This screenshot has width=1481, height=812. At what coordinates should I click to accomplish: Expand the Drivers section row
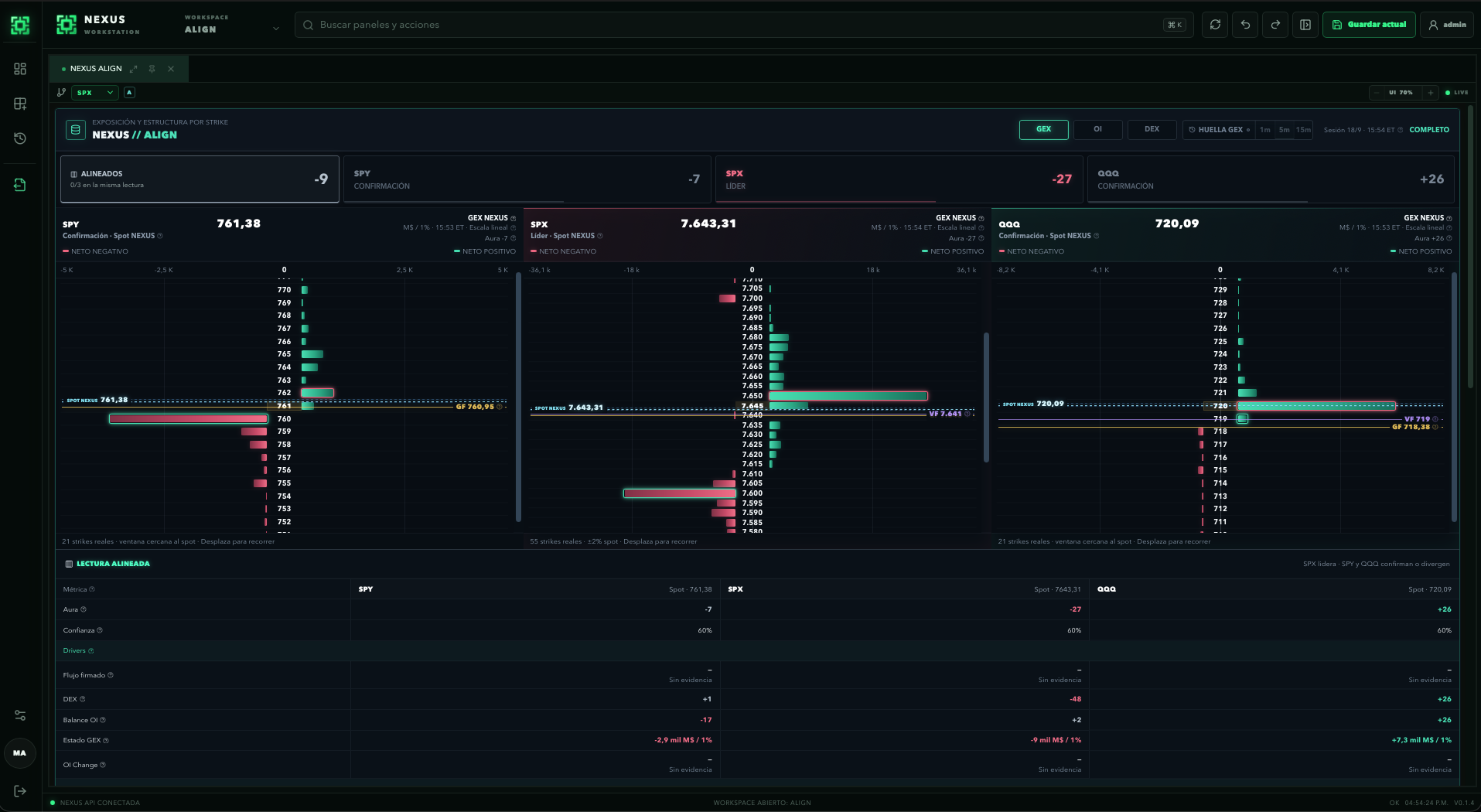[758, 650]
